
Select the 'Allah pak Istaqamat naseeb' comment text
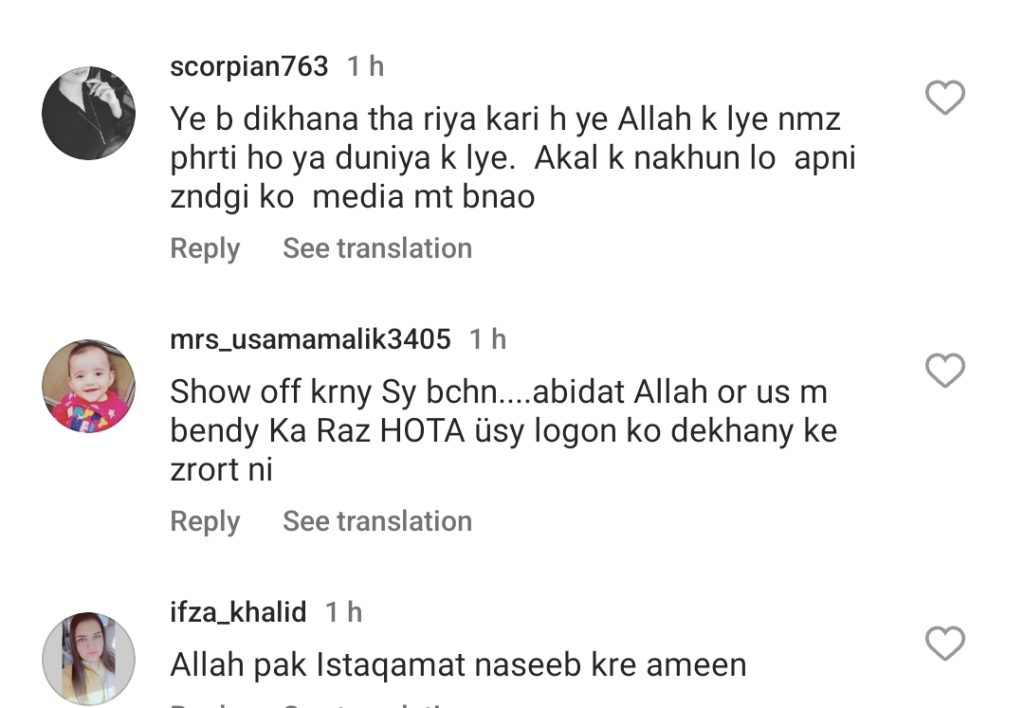tap(458, 666)
